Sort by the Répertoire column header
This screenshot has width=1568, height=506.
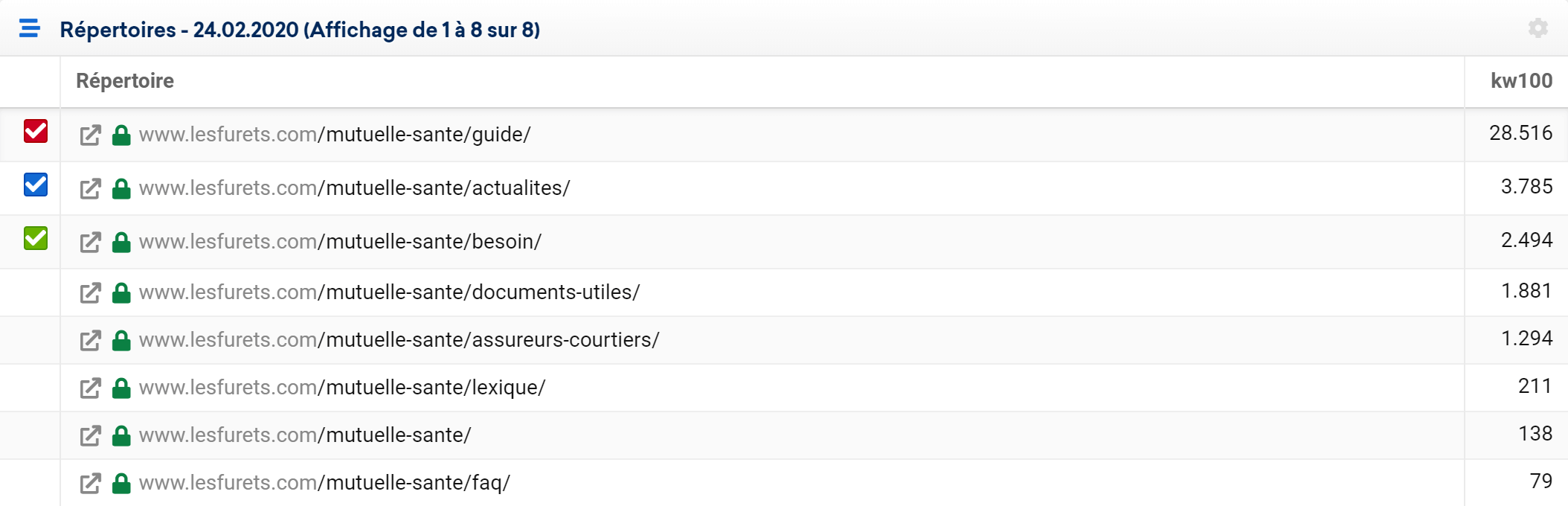pos(125,80)
